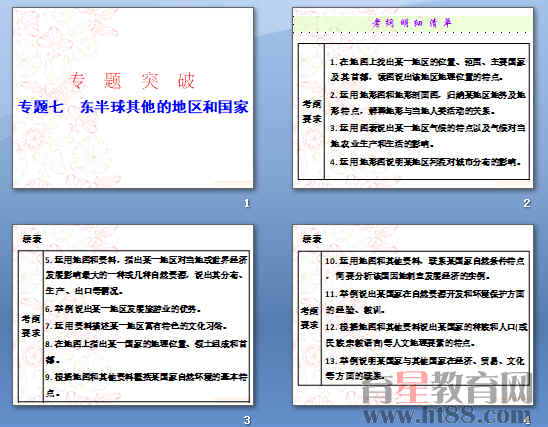Click slide number 3 label
Viewport: 548px width, 427px height.
point(247,420)
